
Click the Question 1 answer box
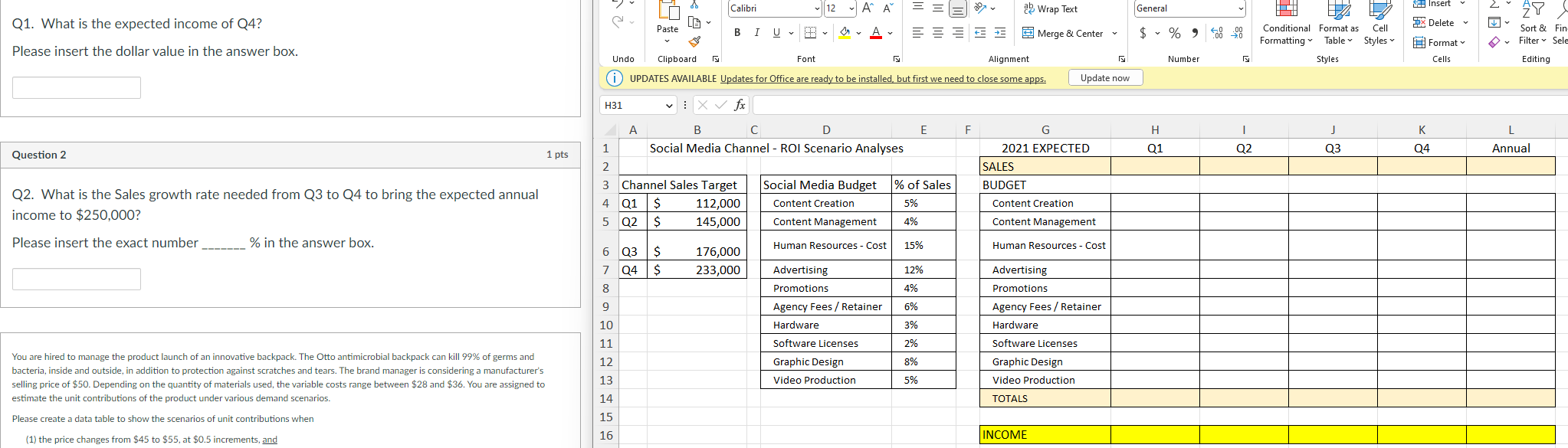coord(77,88)
